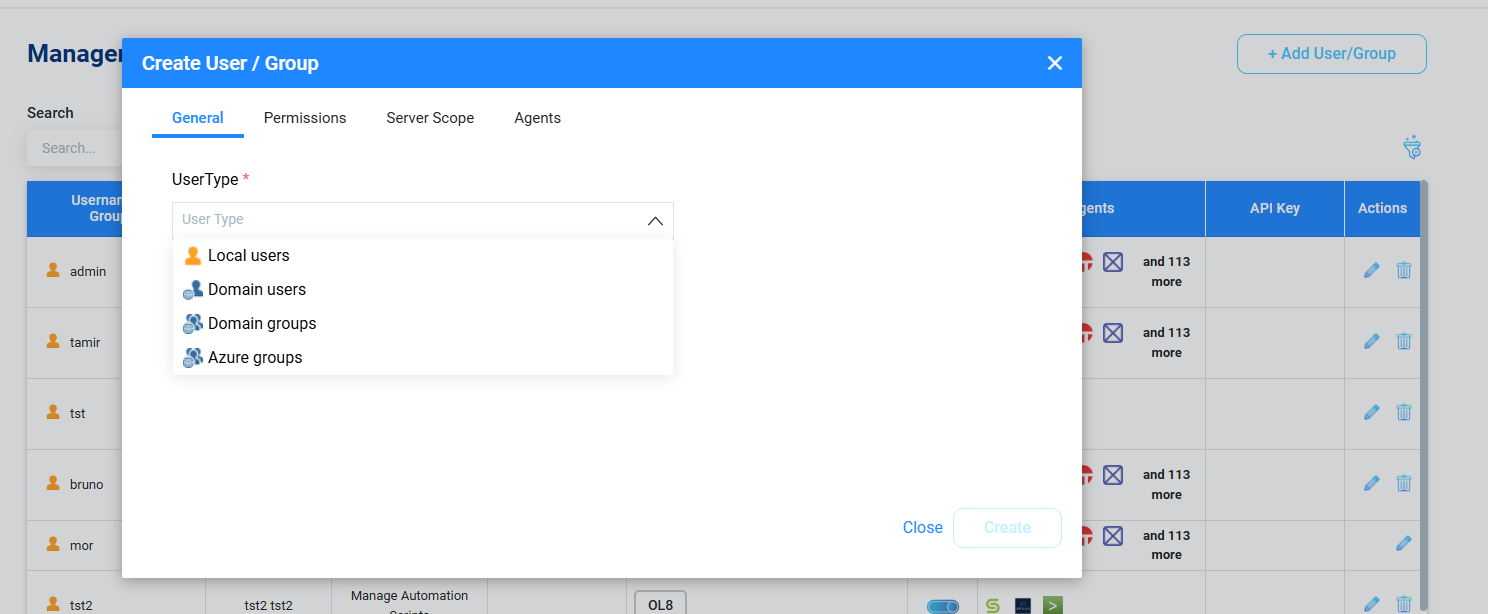Viewport: 1488px width, 614px height.
Task: Click the edit pencil for admin row
Action: click(1372, 270)
